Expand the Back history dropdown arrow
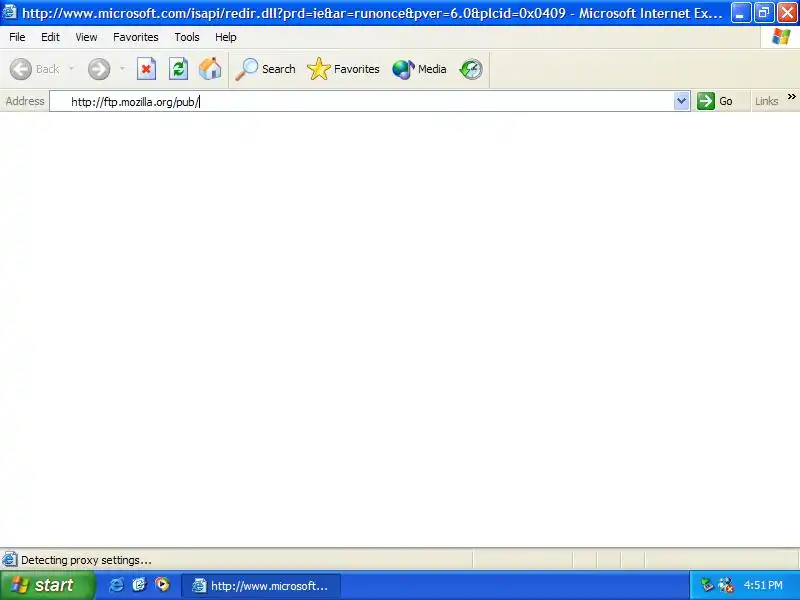The height and width of the screenshot is (600, 800). (x=71, y=68)
